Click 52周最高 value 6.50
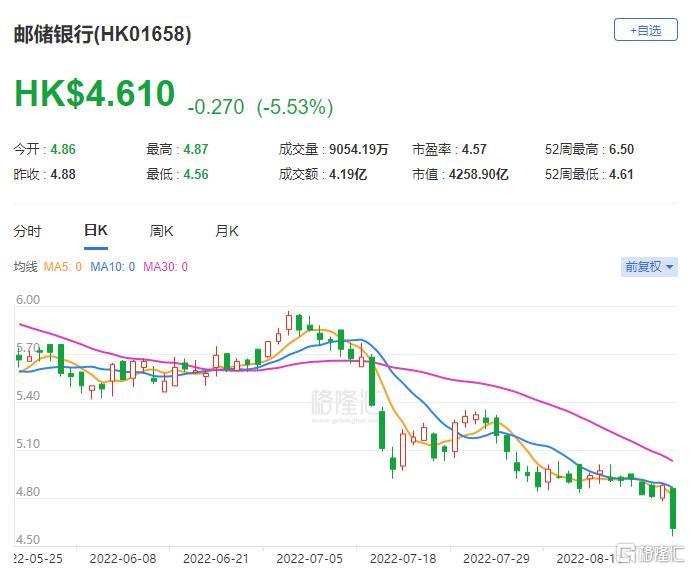Viewport: 691px width, 570px height. pos(621,149)
